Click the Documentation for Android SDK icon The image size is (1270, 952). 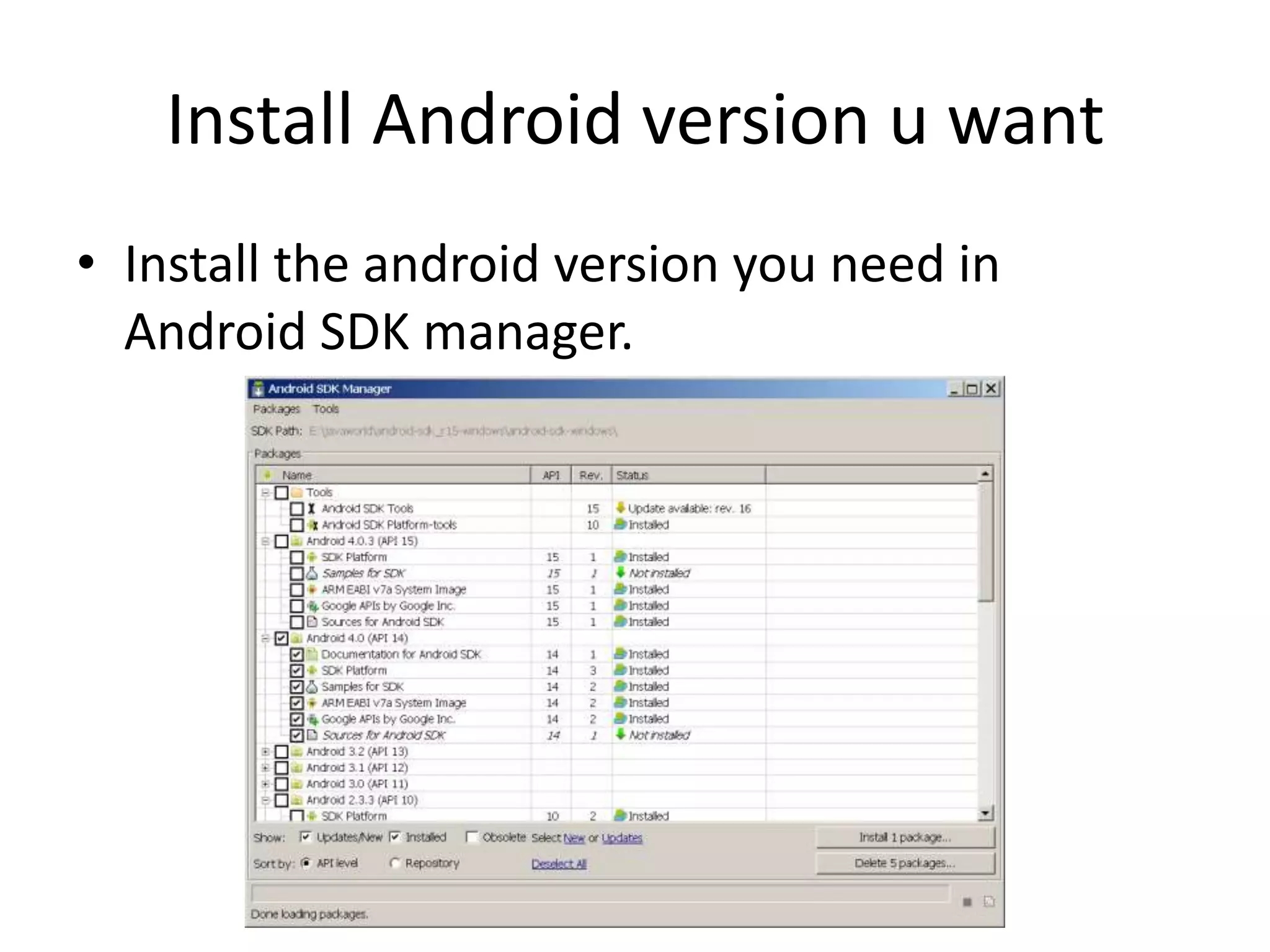coord(313,654)
